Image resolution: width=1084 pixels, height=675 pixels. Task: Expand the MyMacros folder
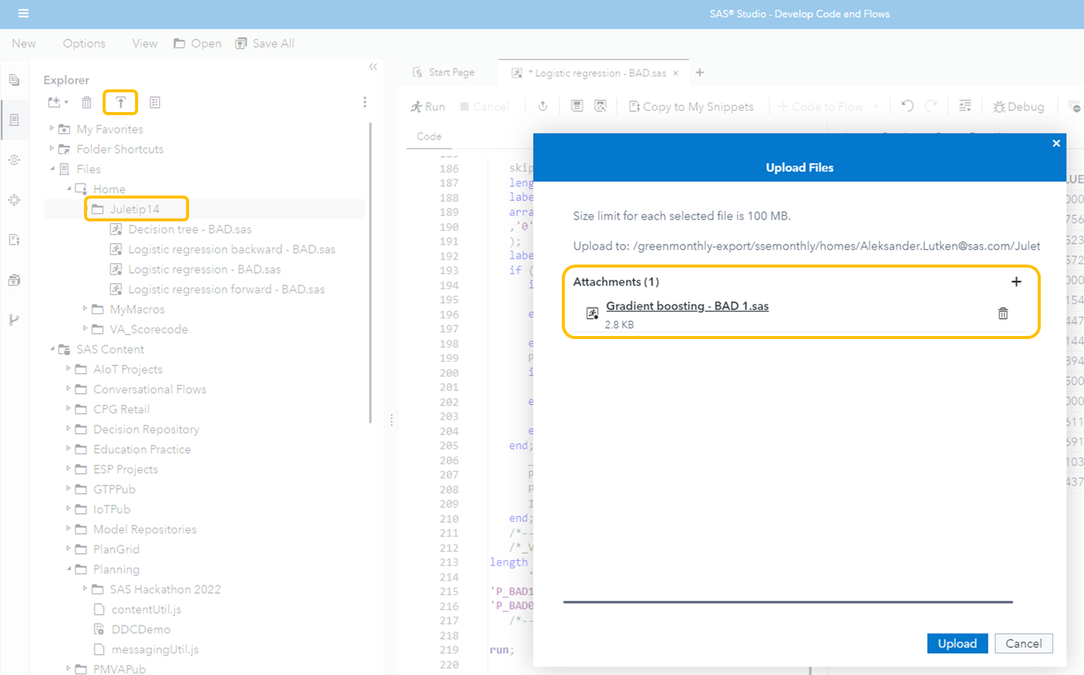[x=86, y=309]
